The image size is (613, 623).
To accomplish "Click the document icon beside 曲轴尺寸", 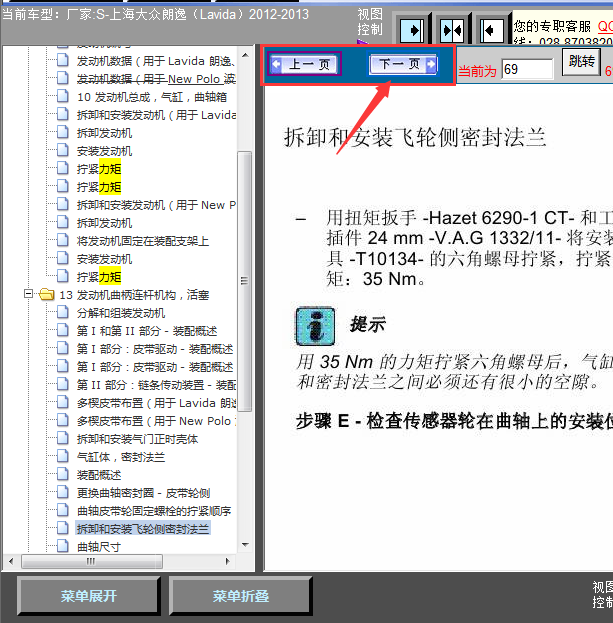I will pos(62,546).
